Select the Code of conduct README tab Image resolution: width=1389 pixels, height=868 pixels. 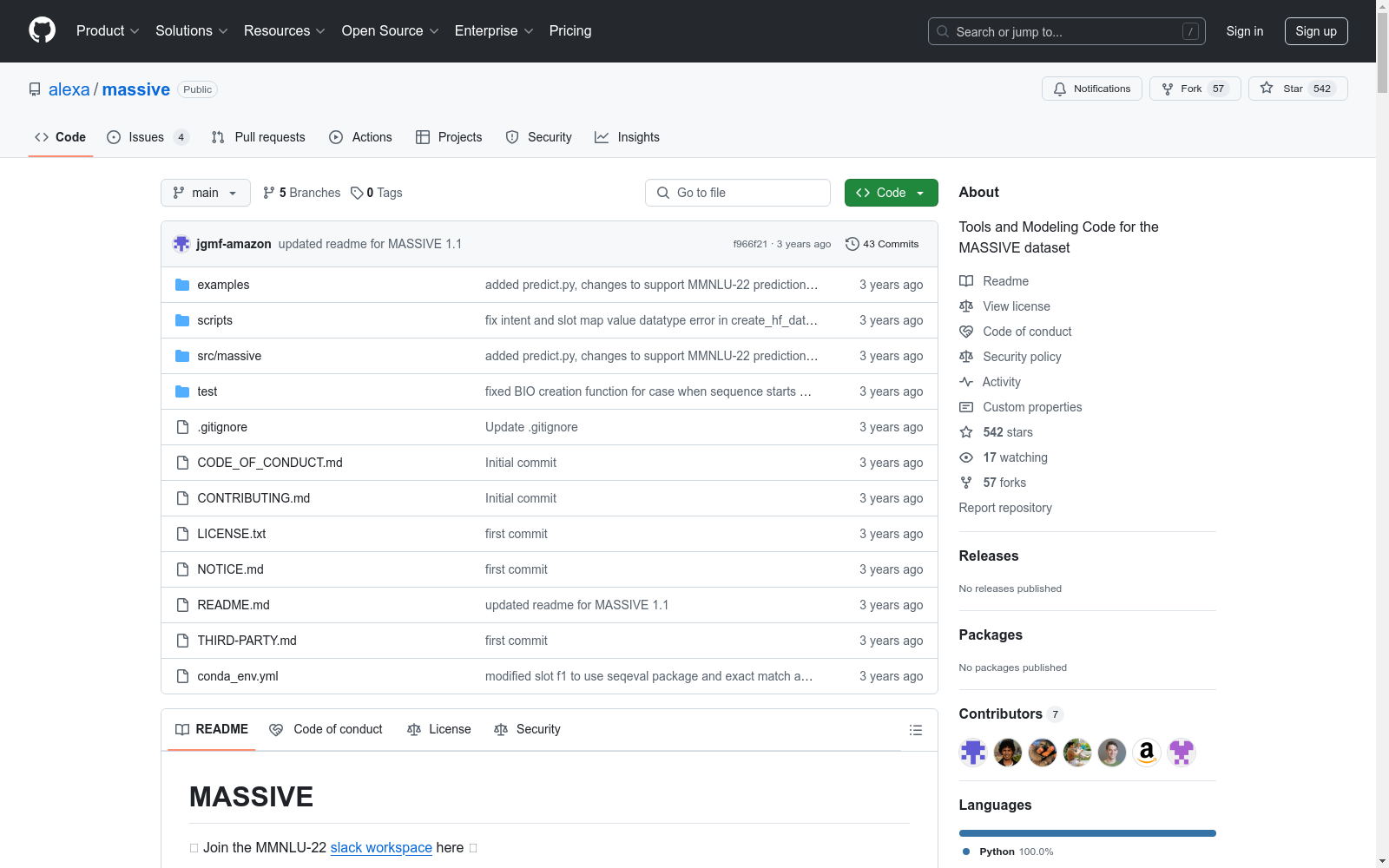click(x=326, y=730)
